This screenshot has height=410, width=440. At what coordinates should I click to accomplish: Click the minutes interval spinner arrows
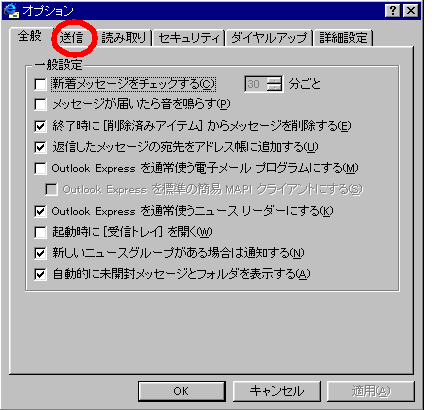pyautogui.click(x=274, y=84)
